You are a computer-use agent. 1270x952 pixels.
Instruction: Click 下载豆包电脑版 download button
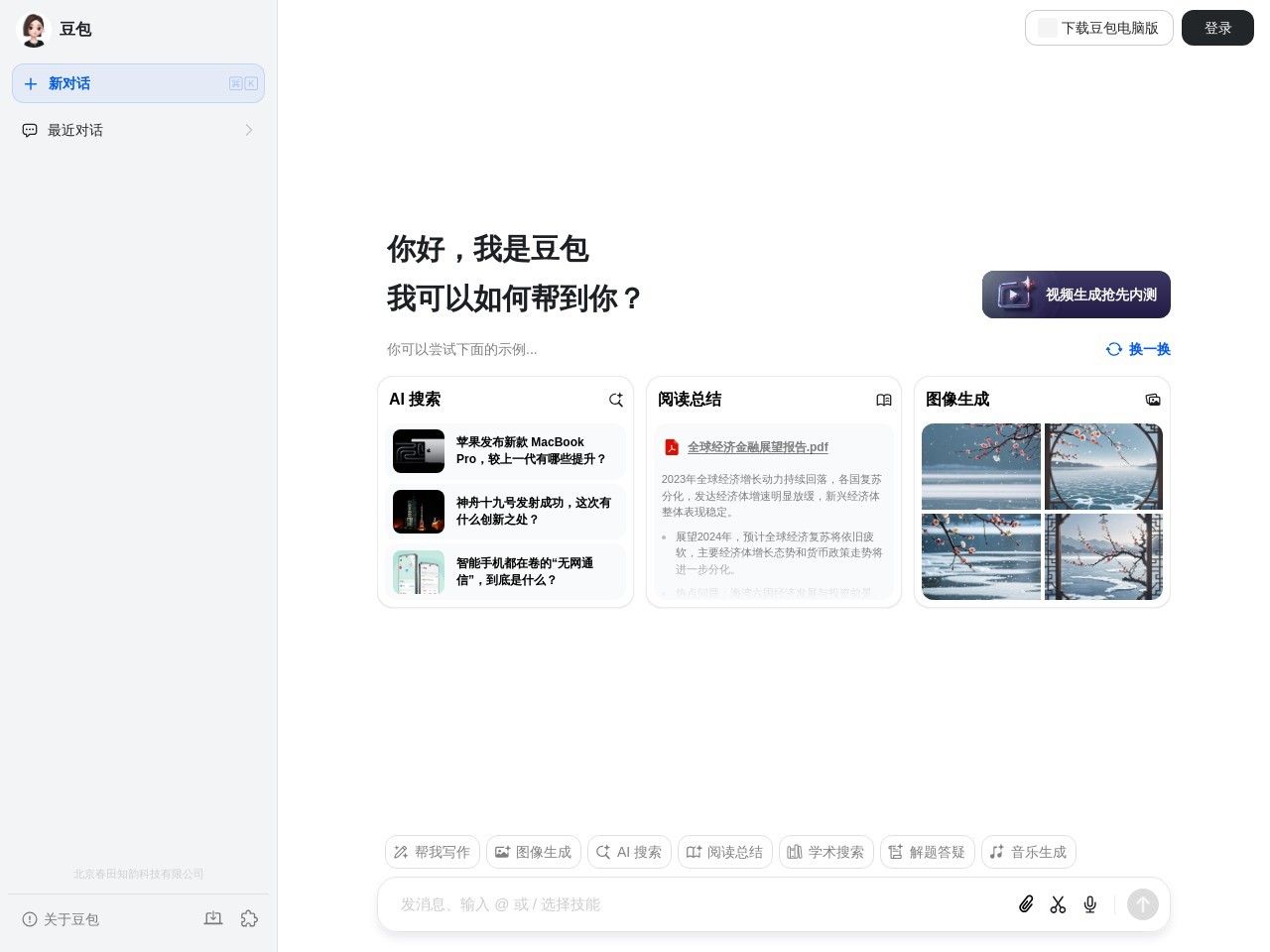click(1098, 28)
